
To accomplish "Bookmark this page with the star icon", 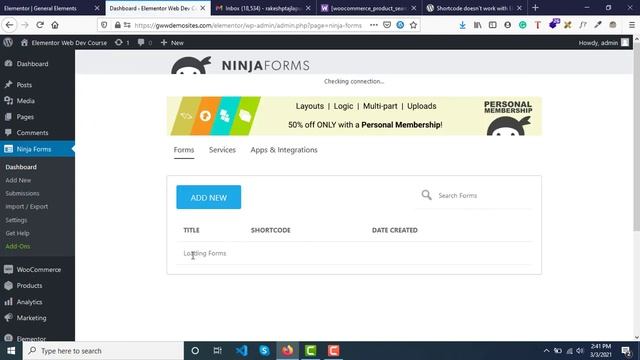I will pyautogui.click(x=413, y=25).
